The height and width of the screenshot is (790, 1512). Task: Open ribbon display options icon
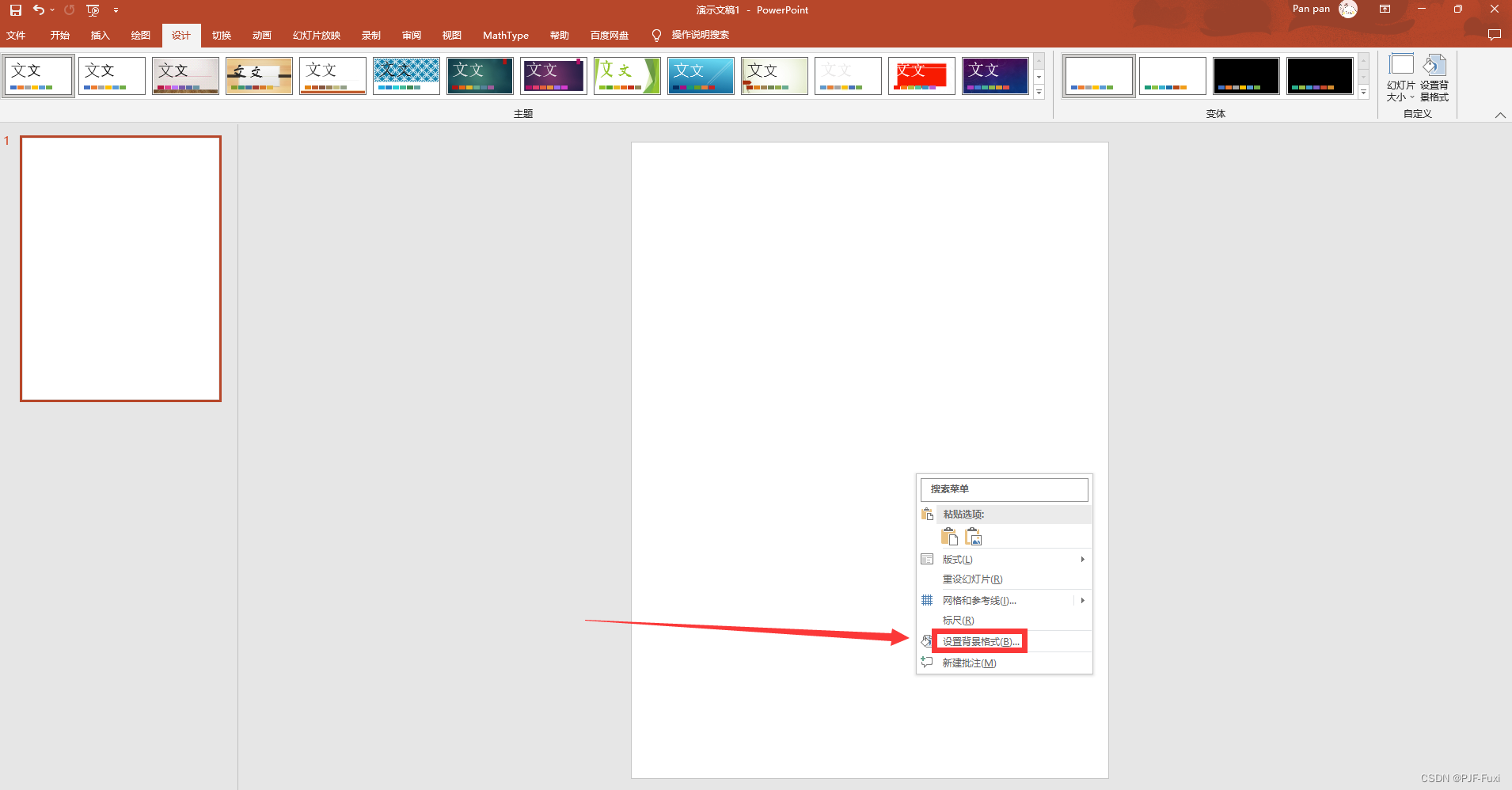[1385, 9]
